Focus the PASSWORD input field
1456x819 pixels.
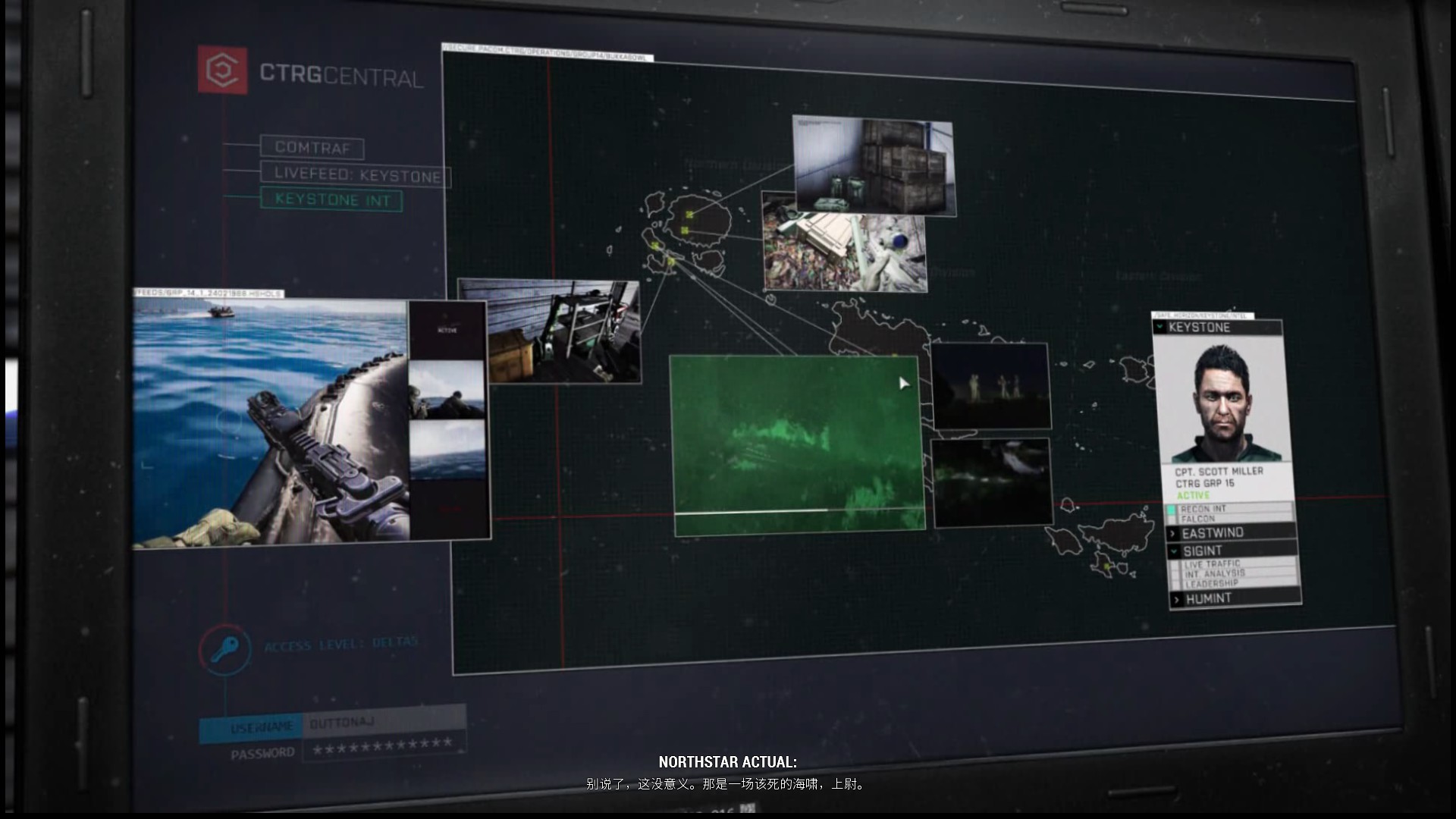(x=384, y=746)
